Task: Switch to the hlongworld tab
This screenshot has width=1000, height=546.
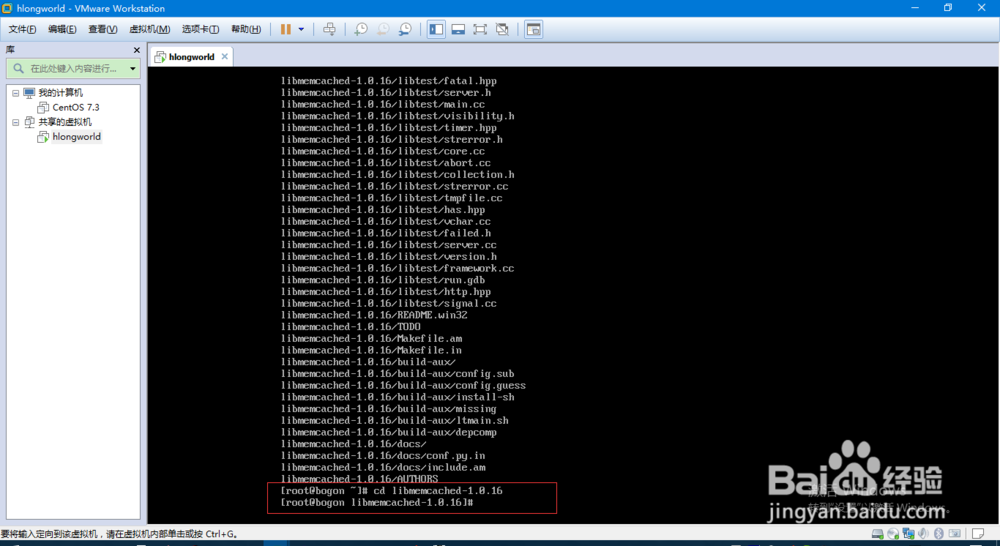Action: (191, 57)
